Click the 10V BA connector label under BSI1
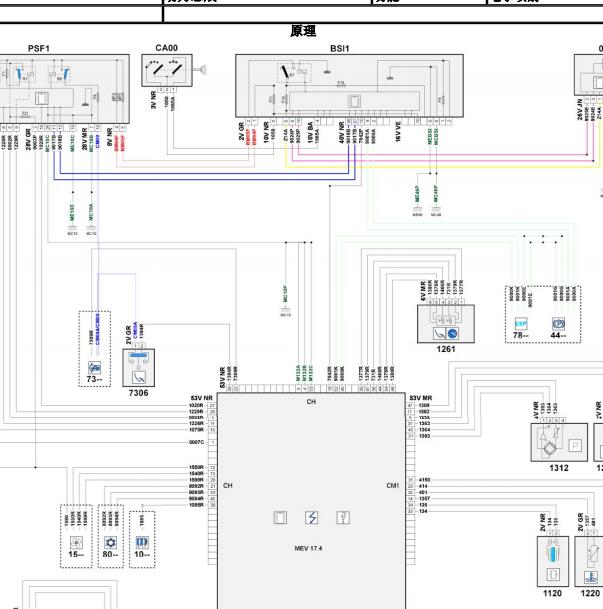Image resolution: width=603 pixels, height=609 pixels. click(310, 132)
